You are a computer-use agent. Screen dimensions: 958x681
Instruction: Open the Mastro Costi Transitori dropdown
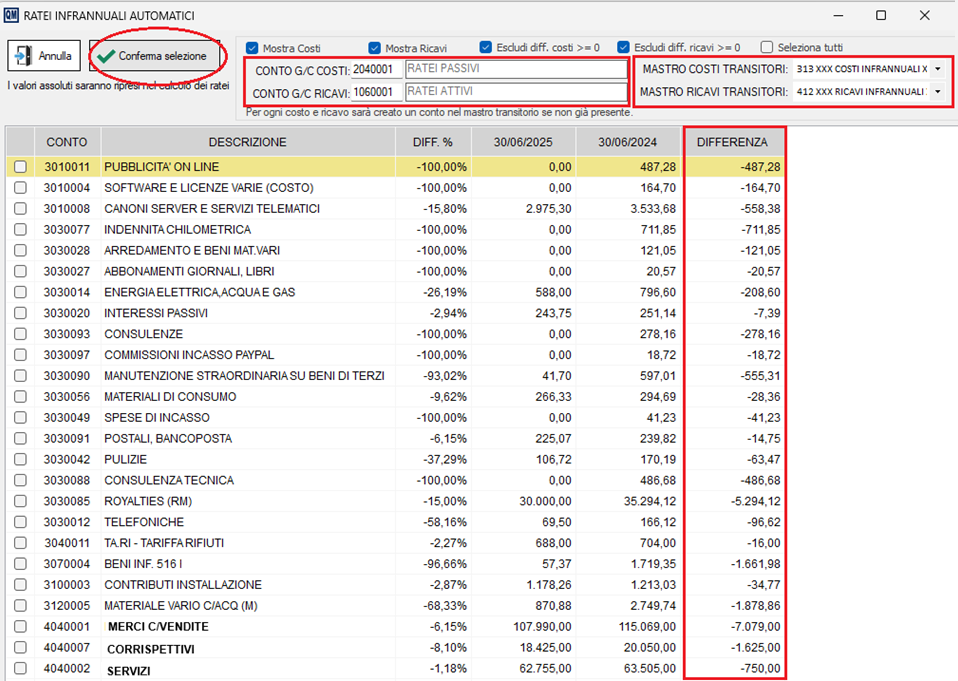click(937, 69)
